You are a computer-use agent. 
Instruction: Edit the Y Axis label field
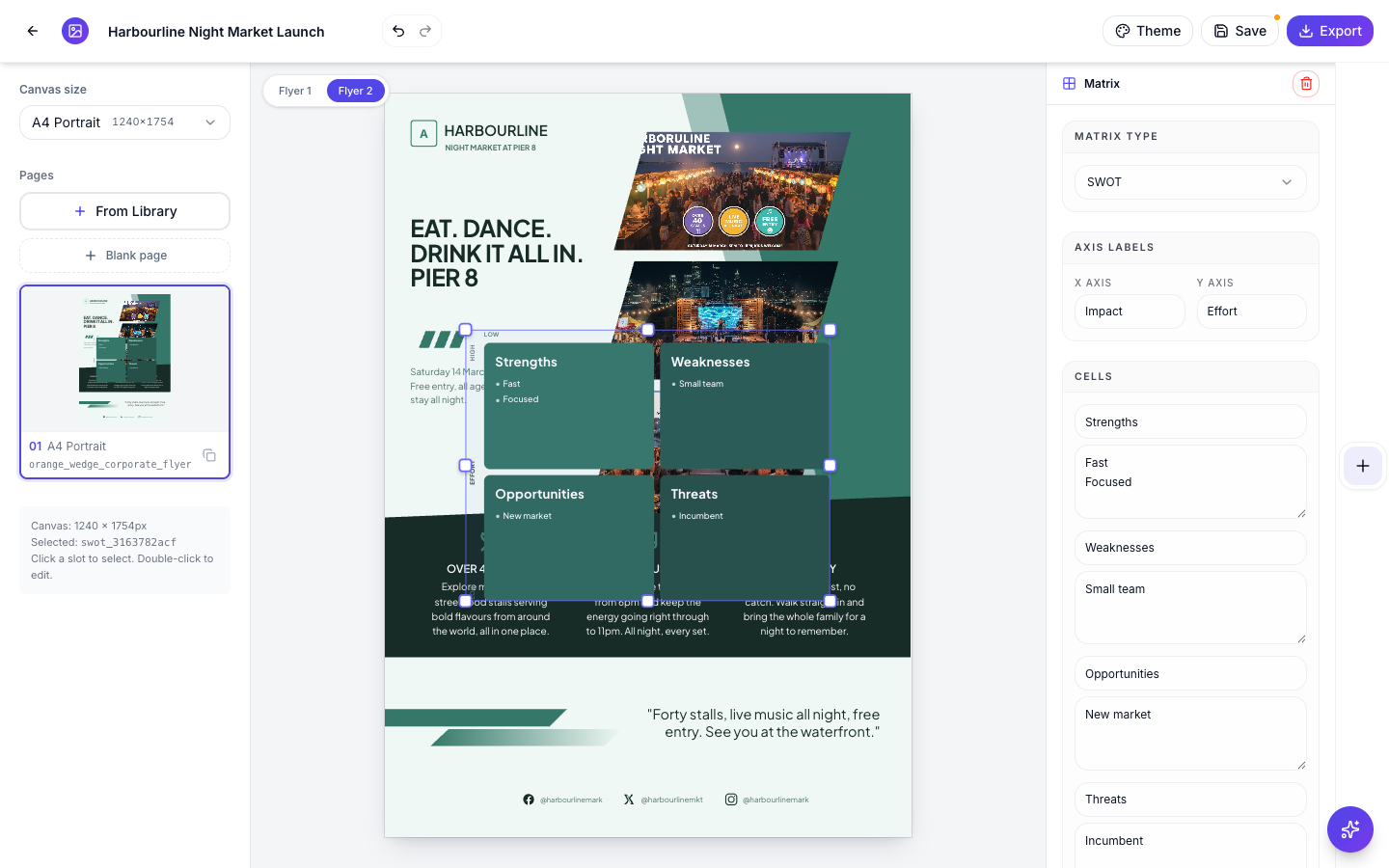coord(1251,312)
